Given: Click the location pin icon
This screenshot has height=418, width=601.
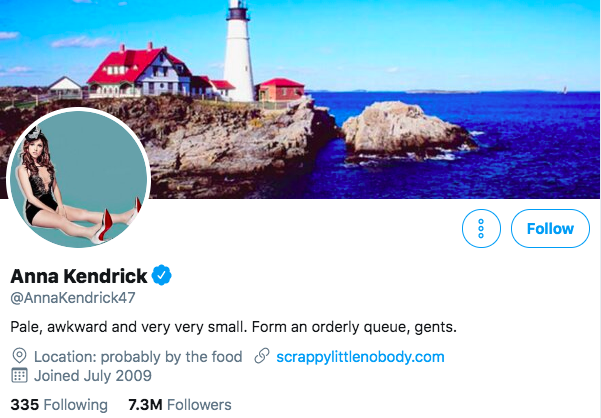Looking at the screenshot, I should [x=19, y=356].
